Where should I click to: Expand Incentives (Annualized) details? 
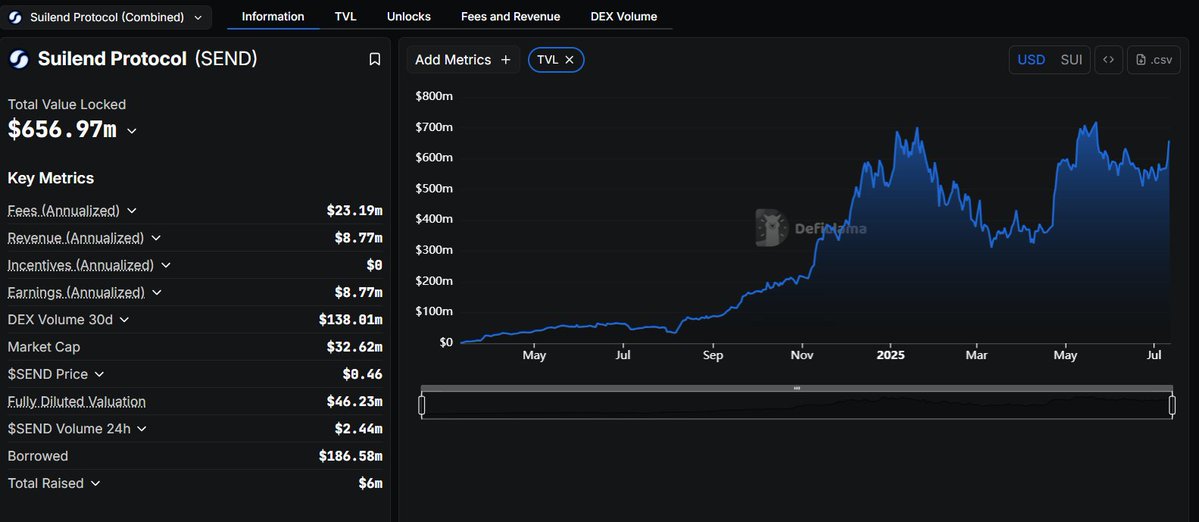(166, 265)
